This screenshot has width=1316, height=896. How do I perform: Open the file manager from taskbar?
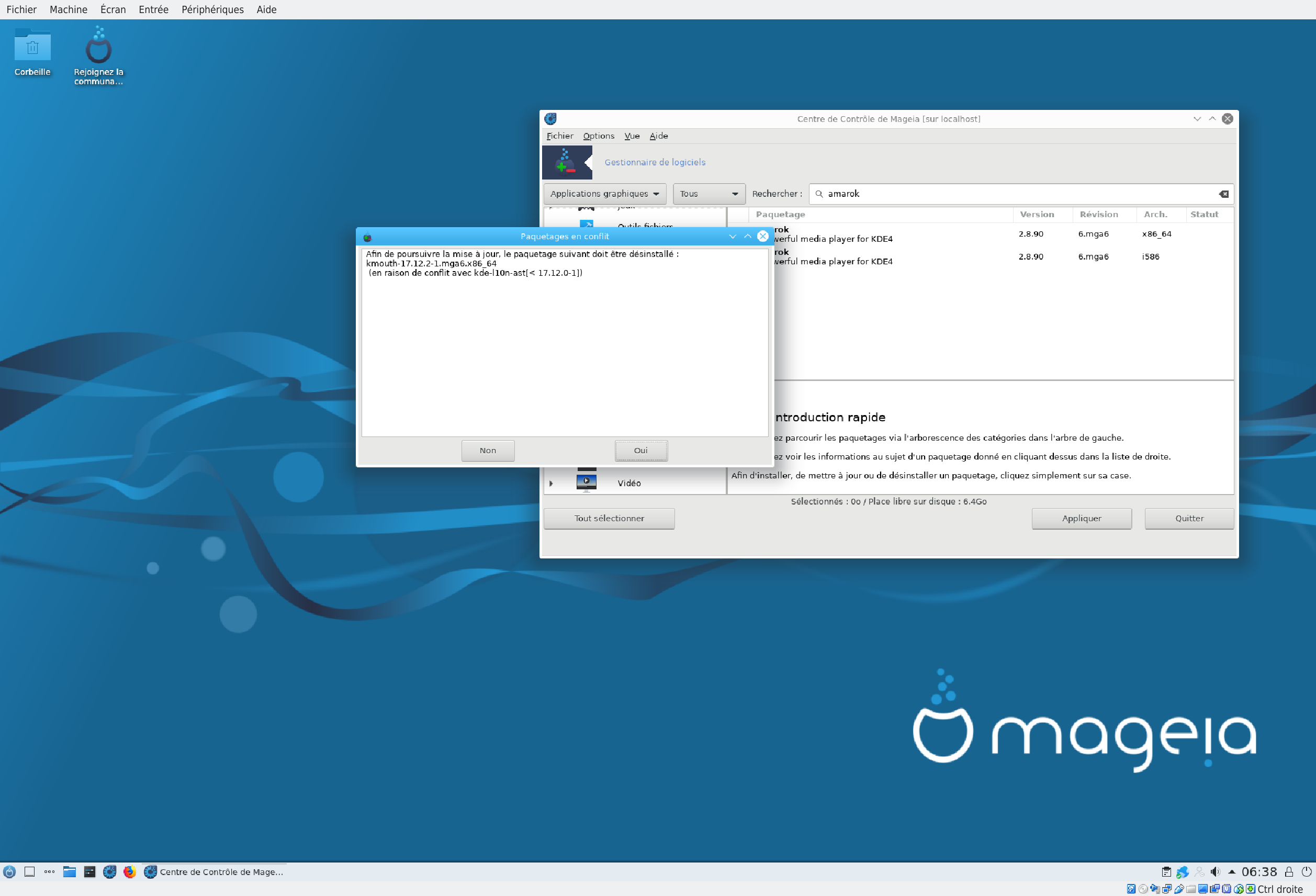pos(69,871)
